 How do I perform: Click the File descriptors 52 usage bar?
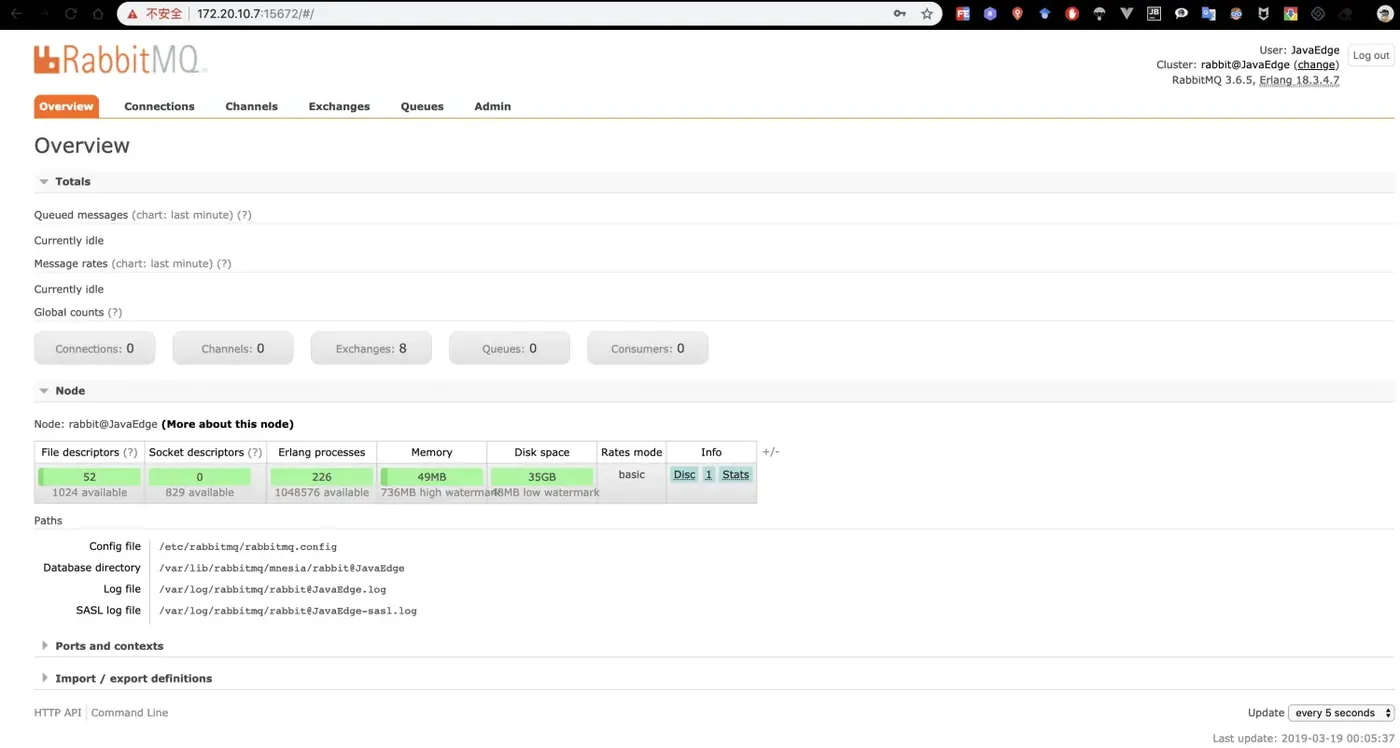(89, 477)
